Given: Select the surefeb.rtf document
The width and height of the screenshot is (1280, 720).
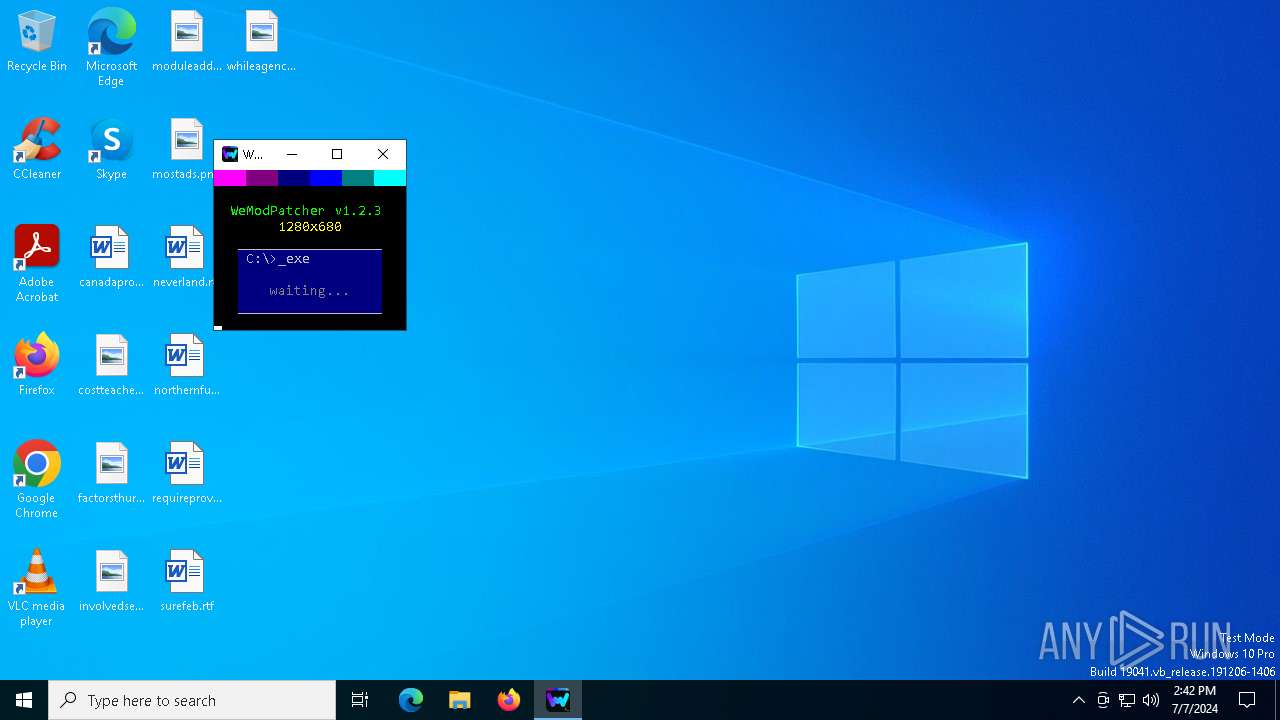Looking at the screenshot, I should (x=186, y=582).
